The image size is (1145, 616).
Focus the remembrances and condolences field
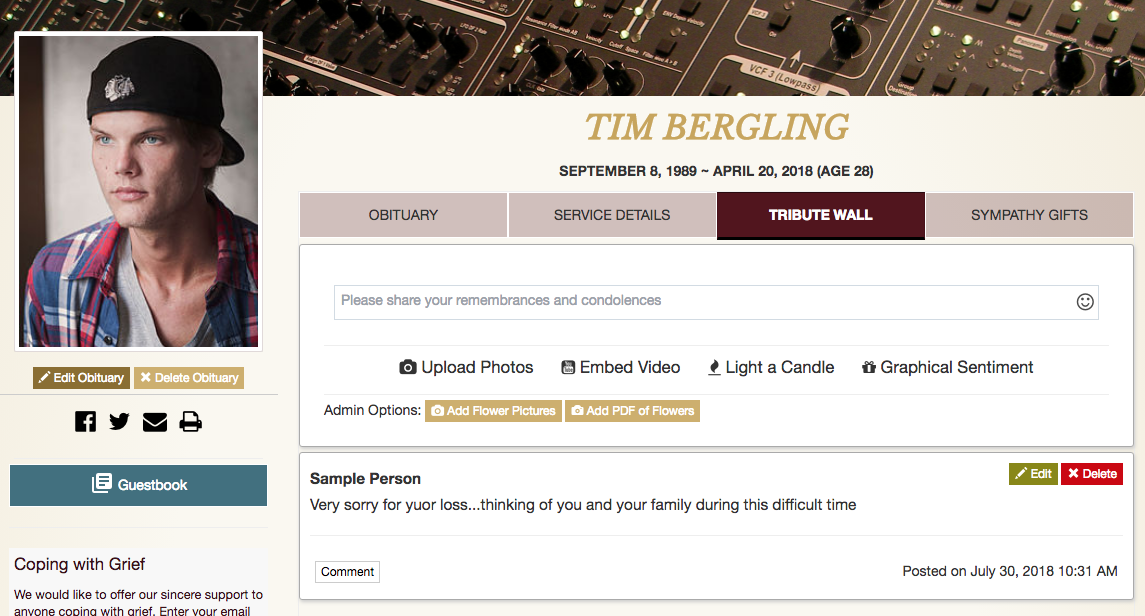(x=700, y=301)
